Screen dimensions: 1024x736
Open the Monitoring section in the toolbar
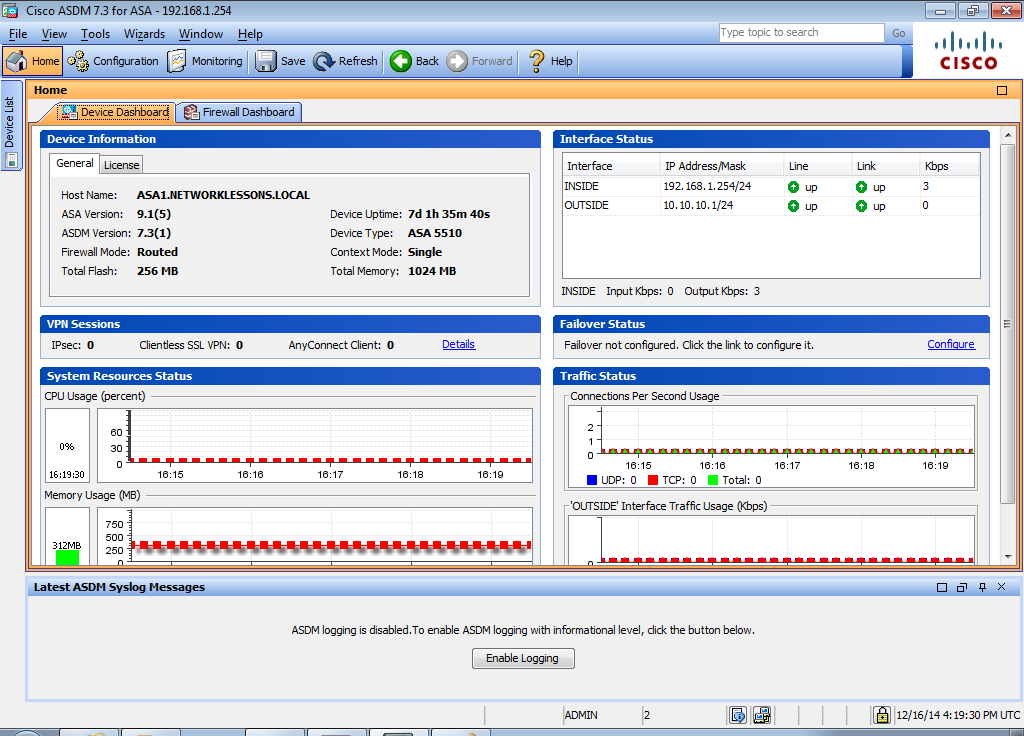click(x=205, y=61)
